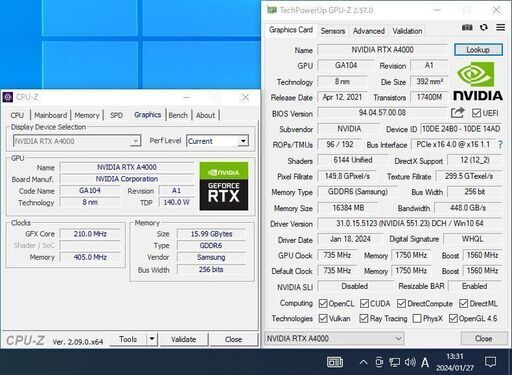Click the Validate button in CPU-Z
The image size is (512, 375).
coord(184,339)
